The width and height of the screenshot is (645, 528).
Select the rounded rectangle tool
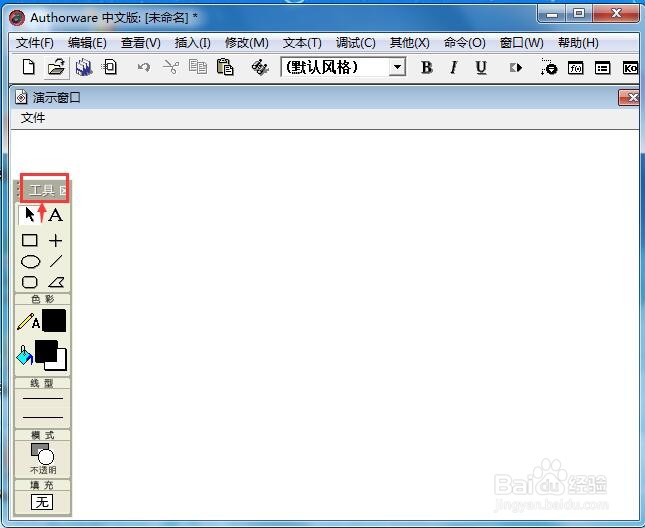pos(30,282)
